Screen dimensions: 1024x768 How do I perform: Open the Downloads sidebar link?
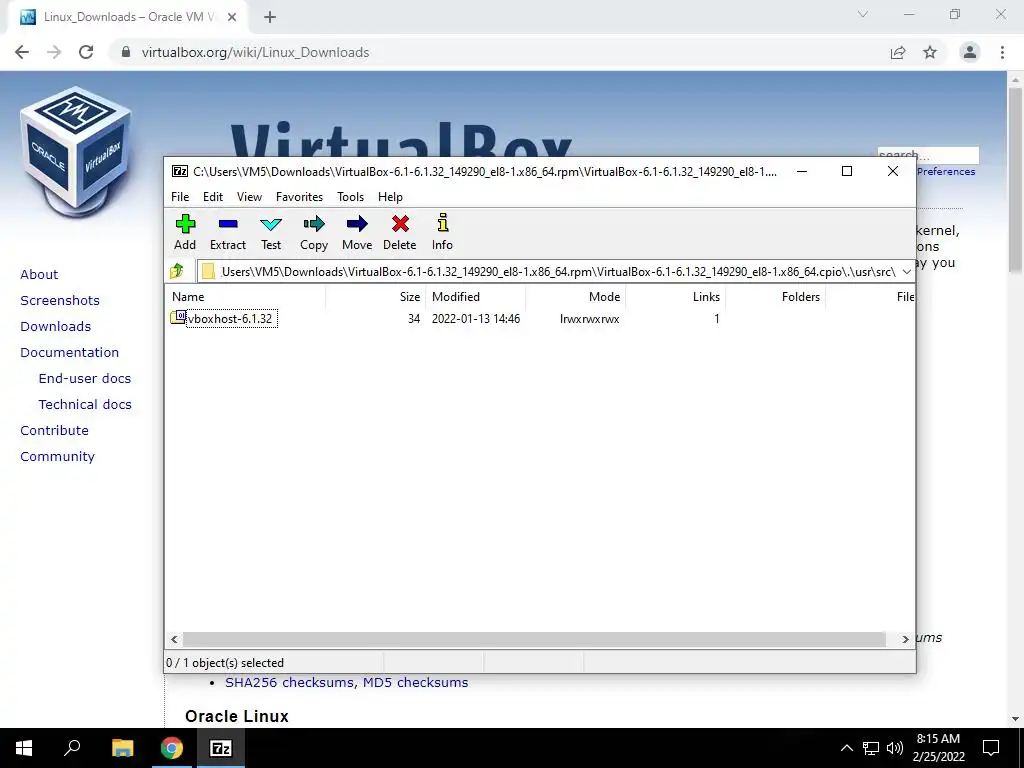56,327
